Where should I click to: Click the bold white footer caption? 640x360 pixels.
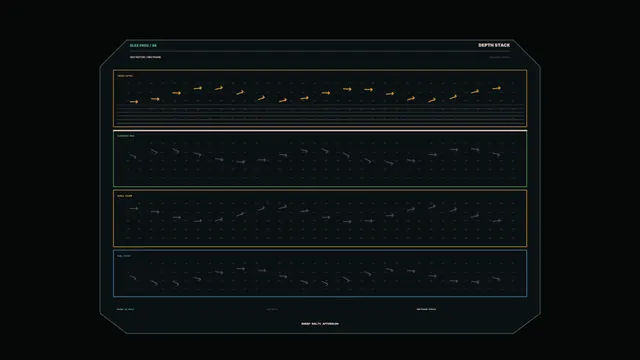click(x=320, y=324)
